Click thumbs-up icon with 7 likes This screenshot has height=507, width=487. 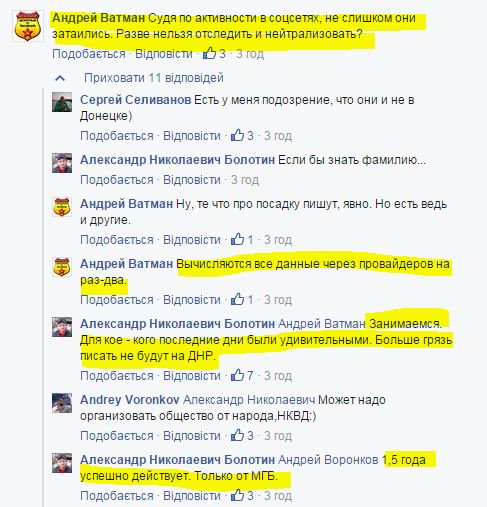point(237,375)
